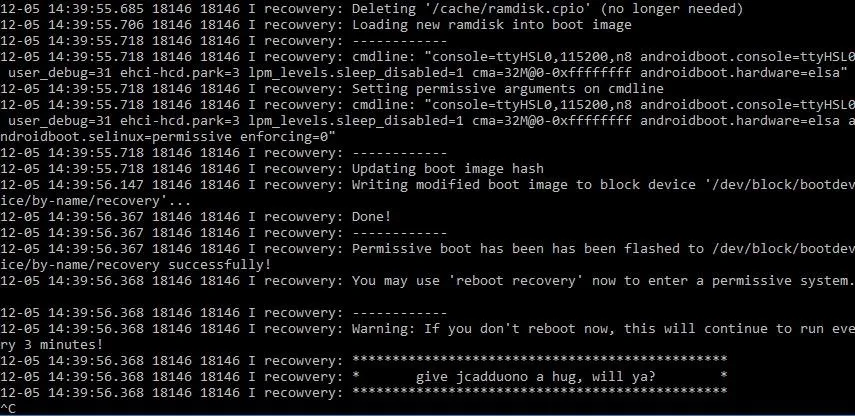Viewport: 855px width, 416px height.
Task: Click 'give jcadduono a hug, will ya?' text
Action: [535, 377]
